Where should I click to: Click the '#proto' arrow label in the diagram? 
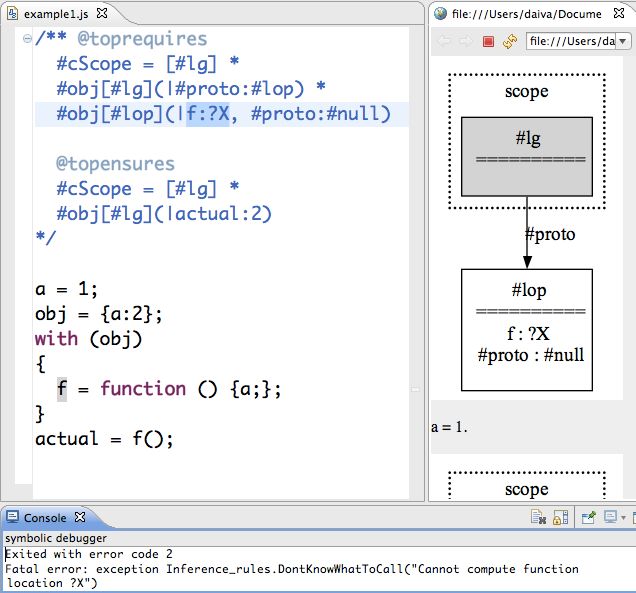click(x=550, y=234)
